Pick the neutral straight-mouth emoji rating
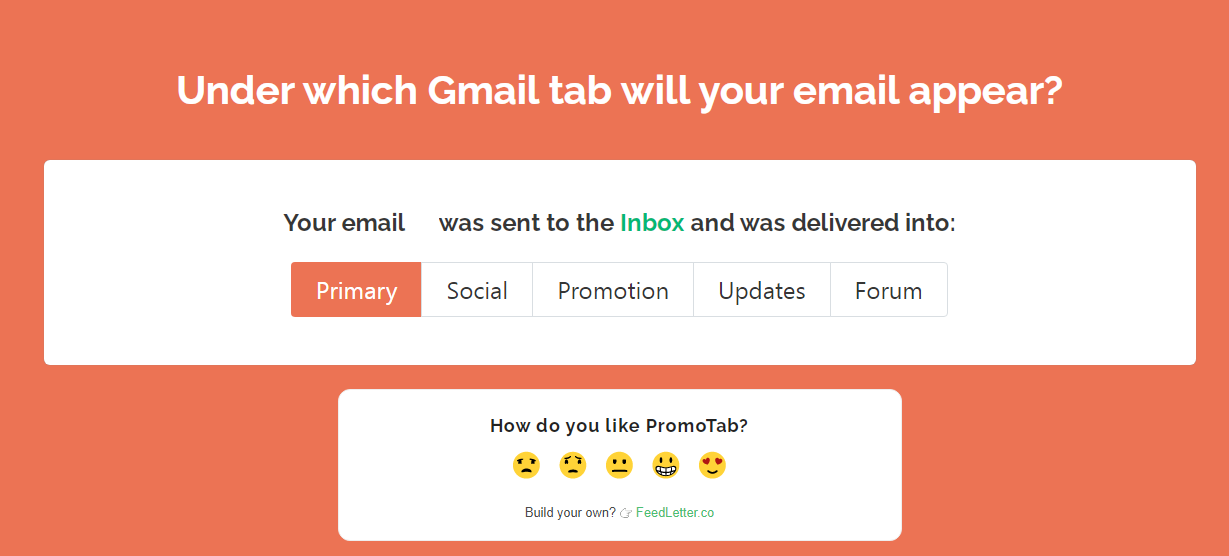This screenshot has height=556, width=1229. [619, 465]
